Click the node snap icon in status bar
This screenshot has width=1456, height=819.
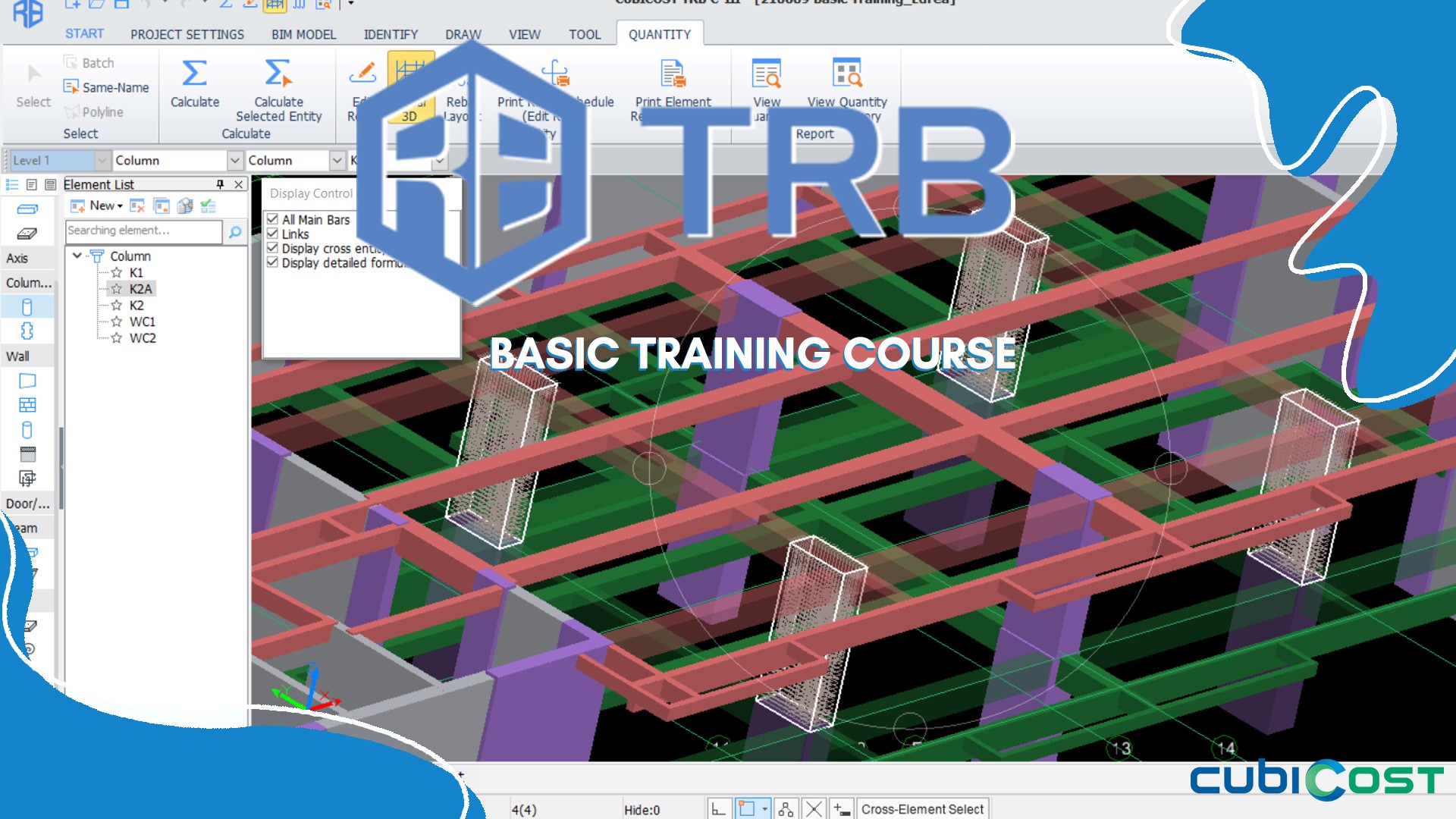pos(786,809)
